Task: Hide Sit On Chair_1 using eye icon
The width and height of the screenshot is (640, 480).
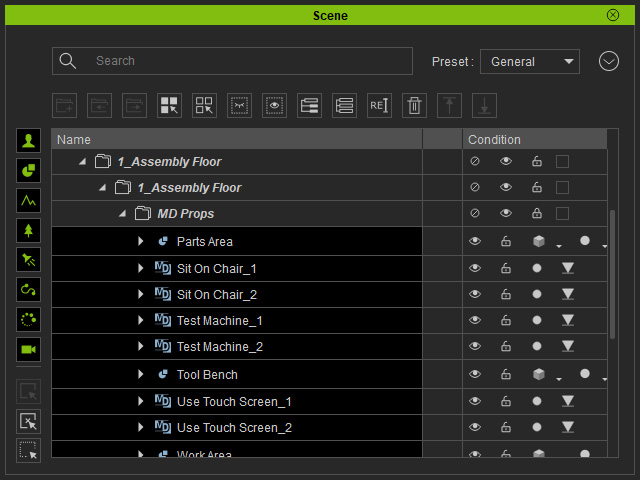Action: tap(475, 268)
